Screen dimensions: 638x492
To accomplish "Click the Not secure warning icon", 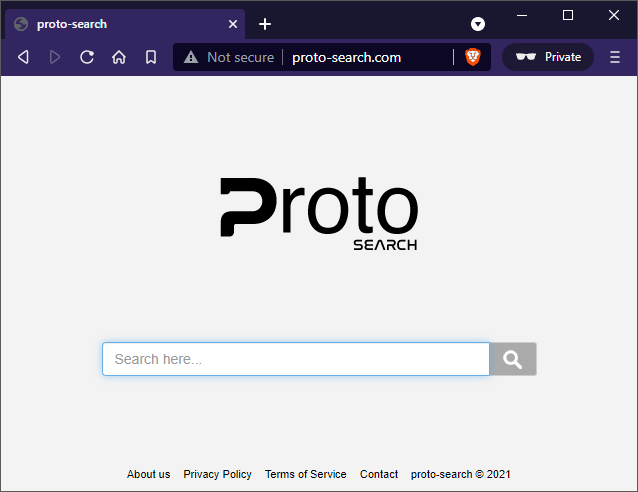I will [191, 57].
